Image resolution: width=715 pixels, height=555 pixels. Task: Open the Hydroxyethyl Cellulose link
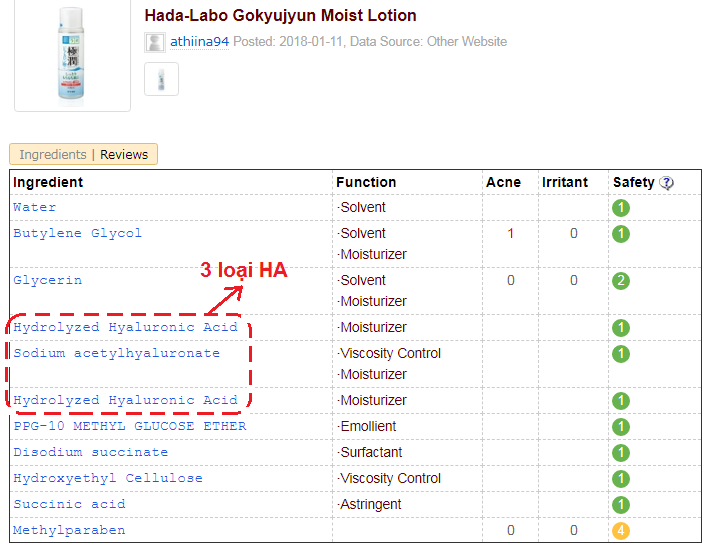point(108,478)
